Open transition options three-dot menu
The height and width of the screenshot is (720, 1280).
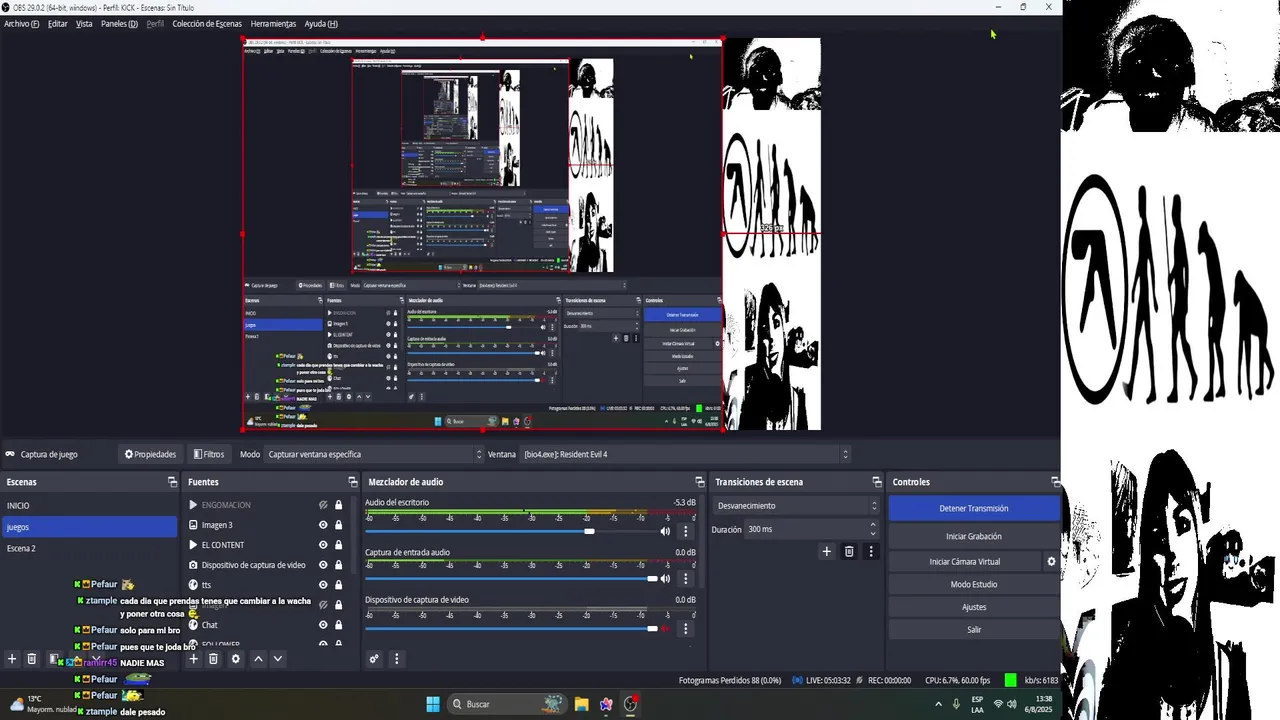[x=871, y=551]
